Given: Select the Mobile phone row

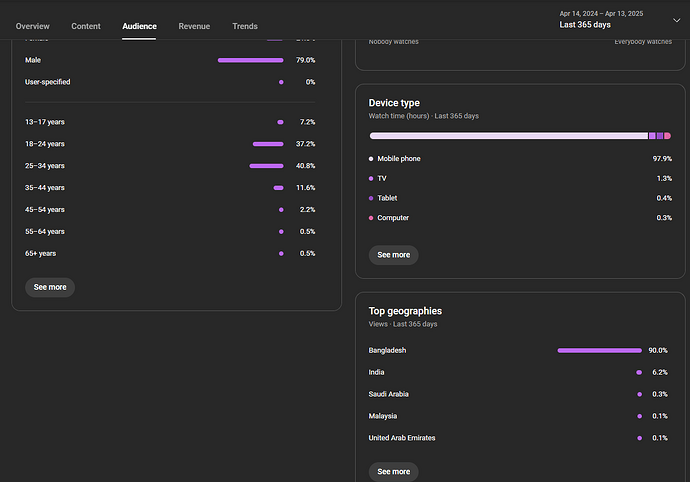Looking at the screenshot, I should click(520, 158).
